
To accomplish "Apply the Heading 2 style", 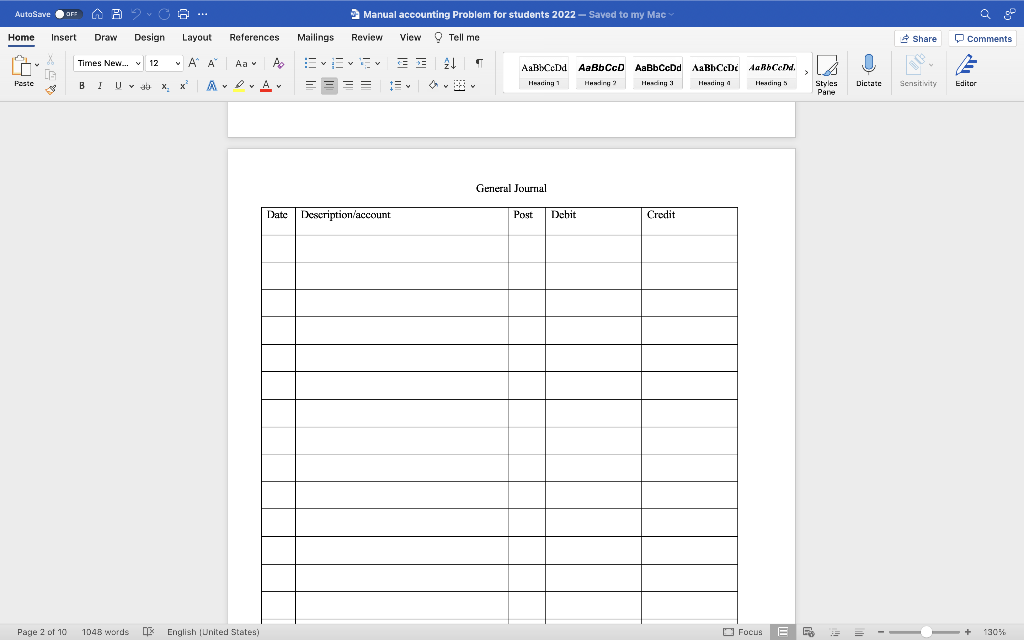I will pos(601,72).
